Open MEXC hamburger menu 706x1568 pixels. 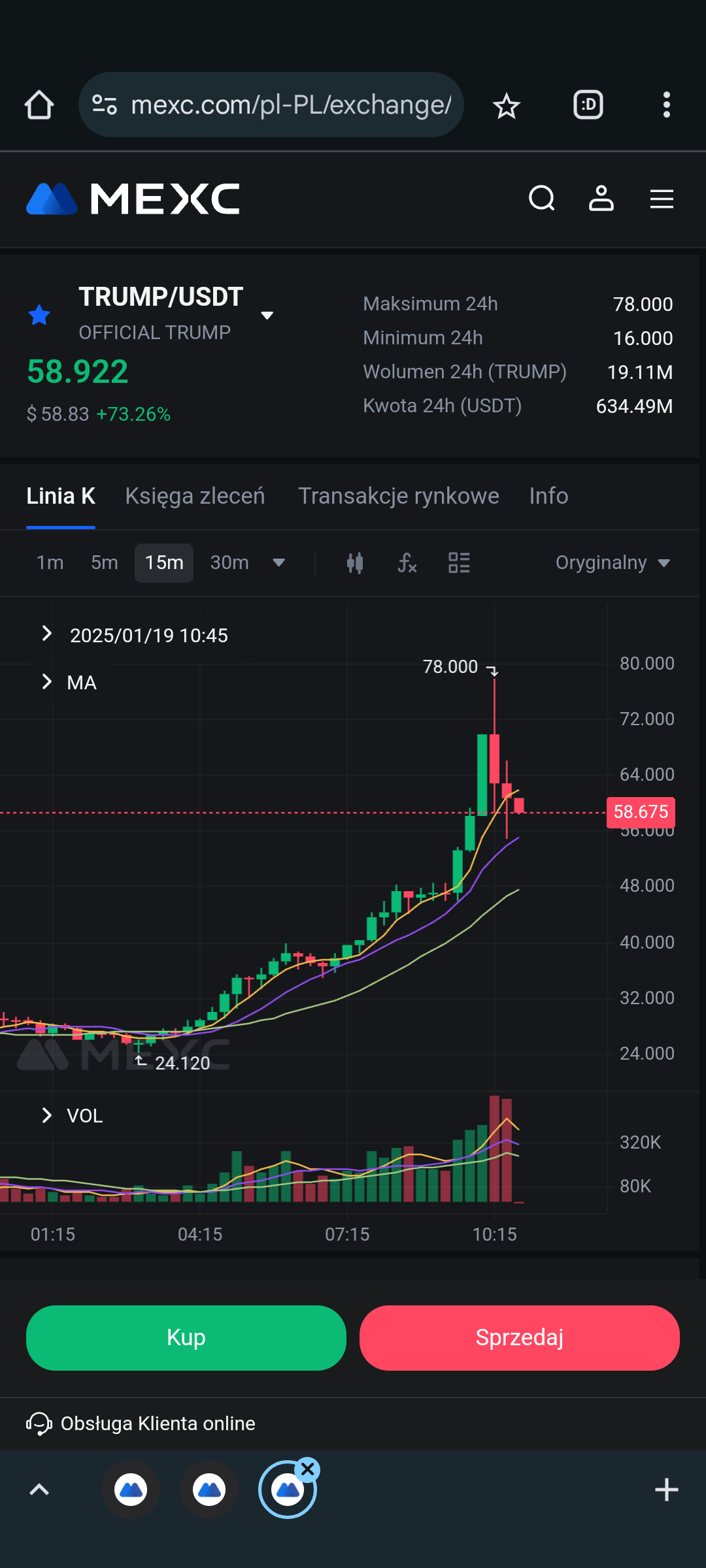[662, 199]
